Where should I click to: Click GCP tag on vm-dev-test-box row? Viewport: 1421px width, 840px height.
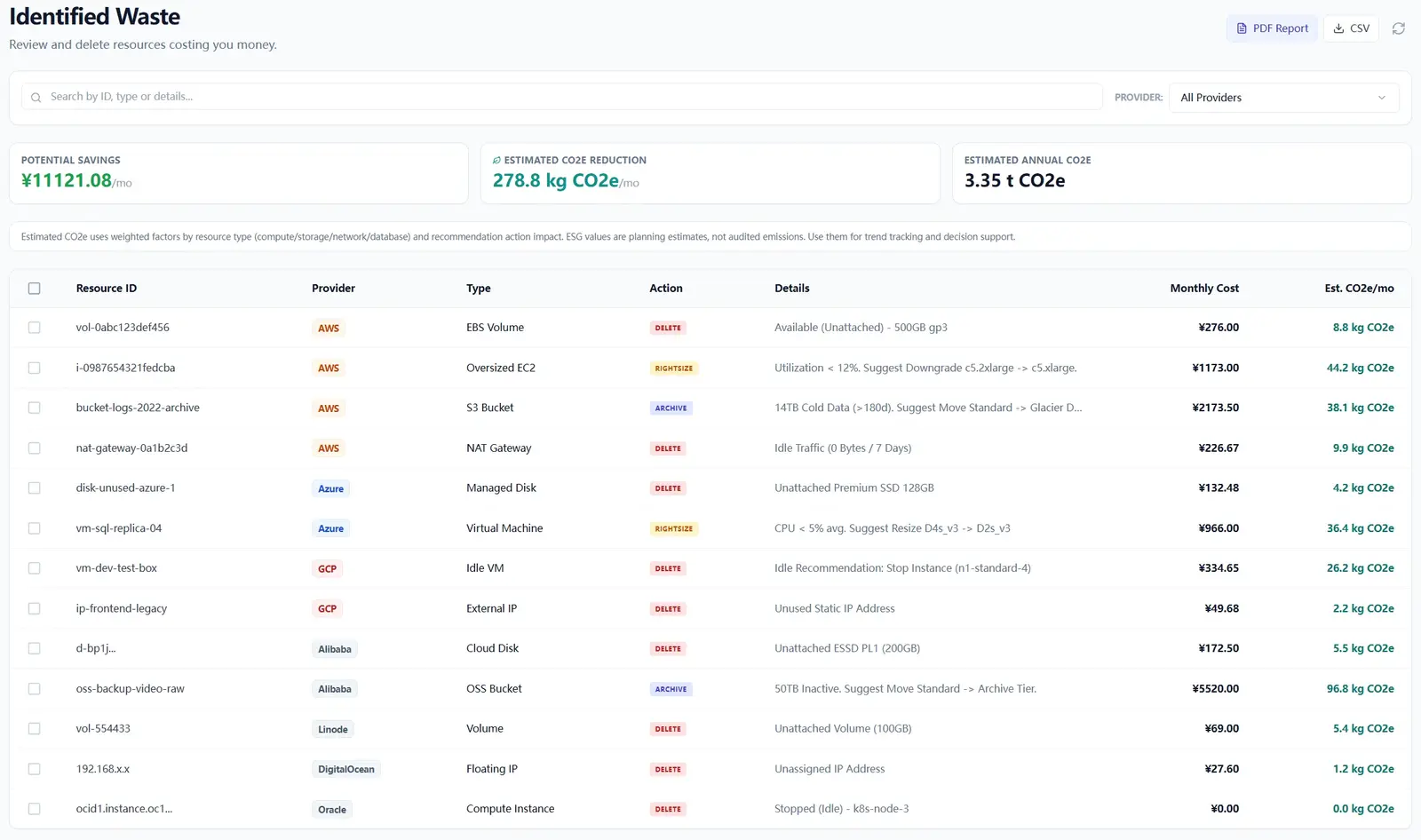pyautogui.click(x=328, y=569)
